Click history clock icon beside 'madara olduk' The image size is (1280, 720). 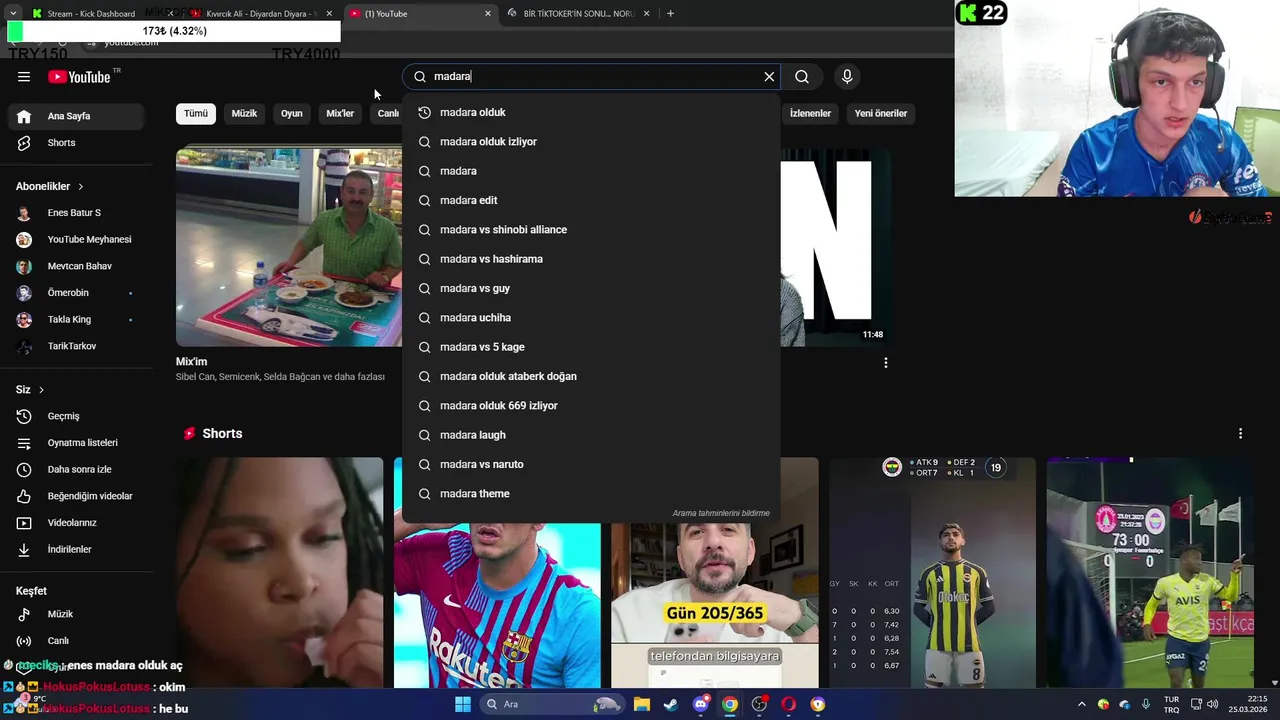pos(424,113)
